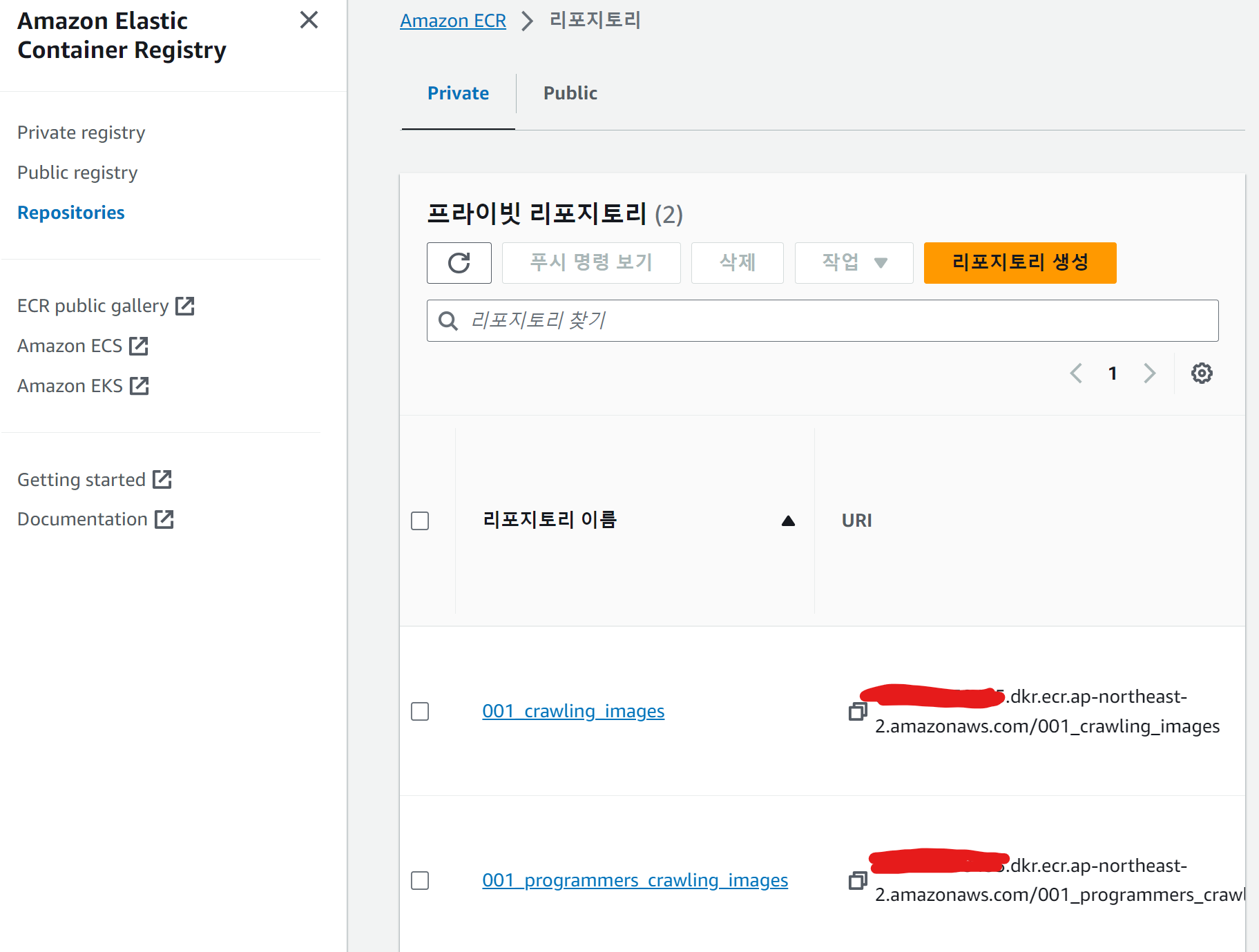
Task: Close the Amazon ECR side navigation panel
Action: tap(309, 20)
